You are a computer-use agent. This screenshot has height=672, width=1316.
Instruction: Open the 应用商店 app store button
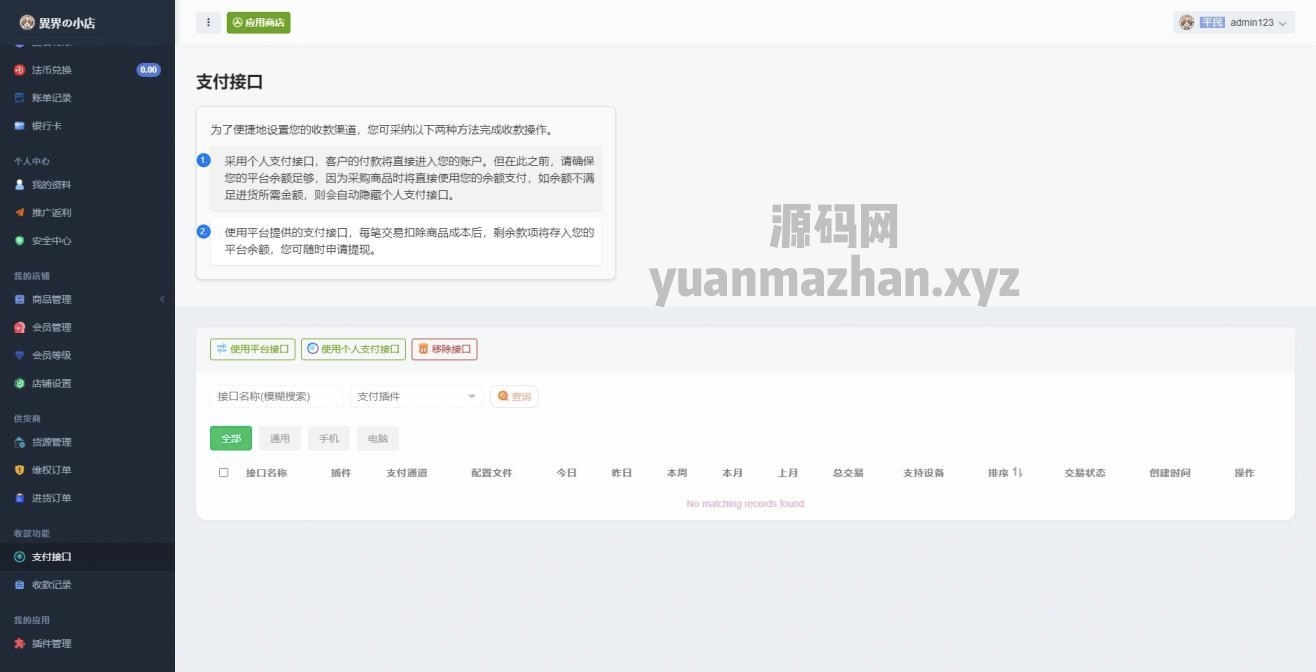[258, 22]
